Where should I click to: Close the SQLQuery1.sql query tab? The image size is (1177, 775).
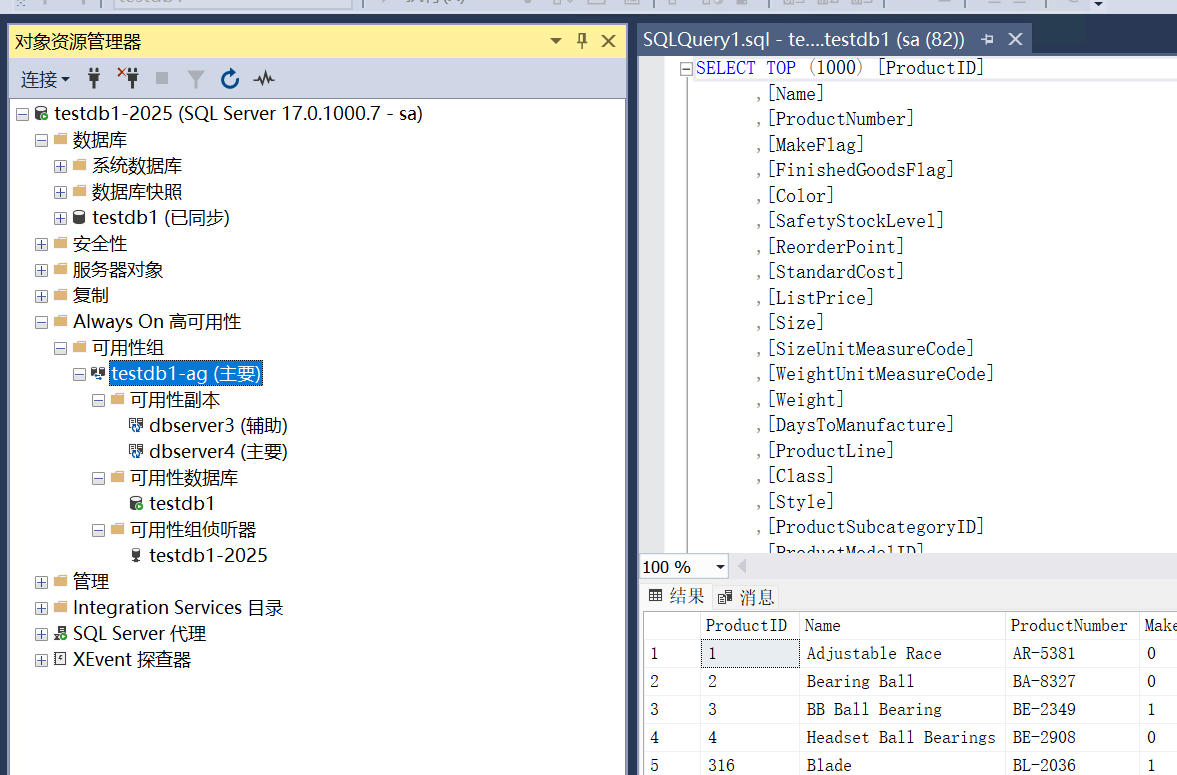[1016, 40]
